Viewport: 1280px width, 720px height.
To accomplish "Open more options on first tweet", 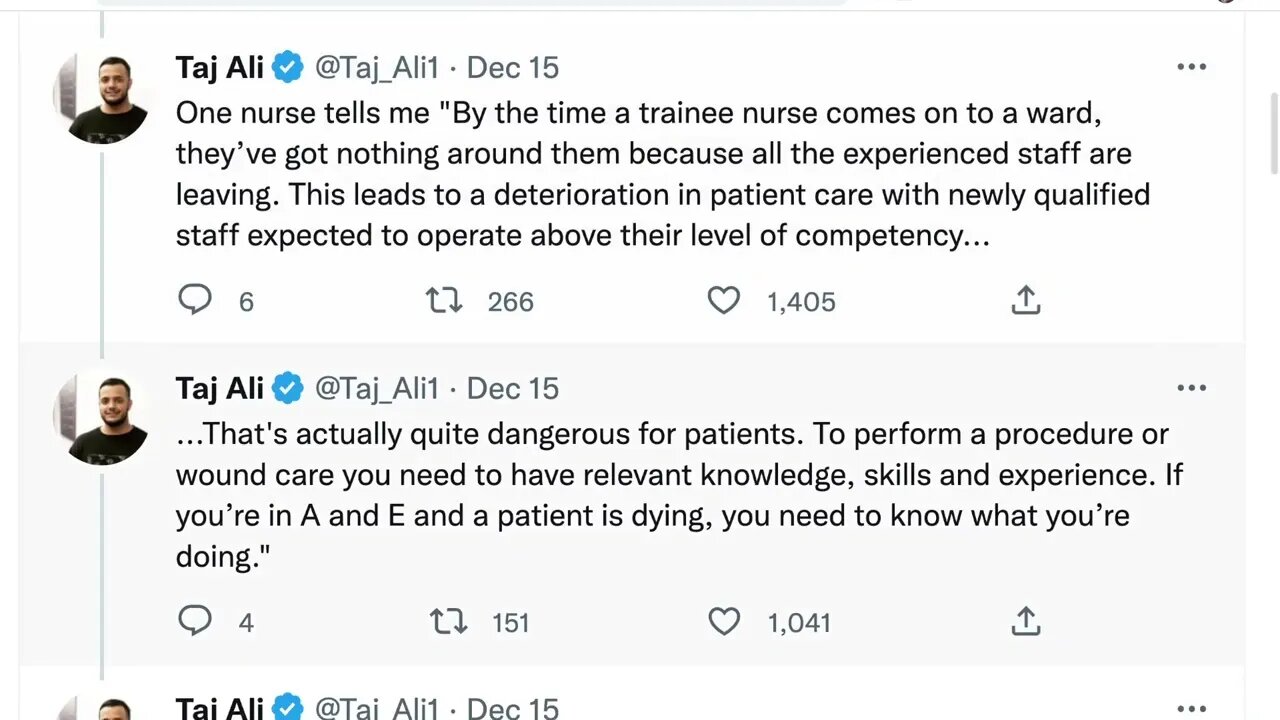I will click(x=1191, y=67).
